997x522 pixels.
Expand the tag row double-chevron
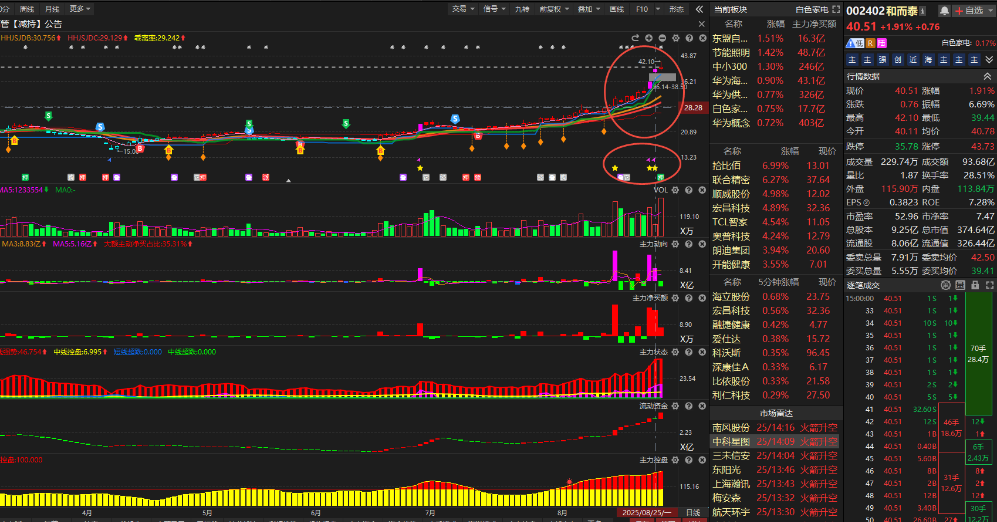989,60
